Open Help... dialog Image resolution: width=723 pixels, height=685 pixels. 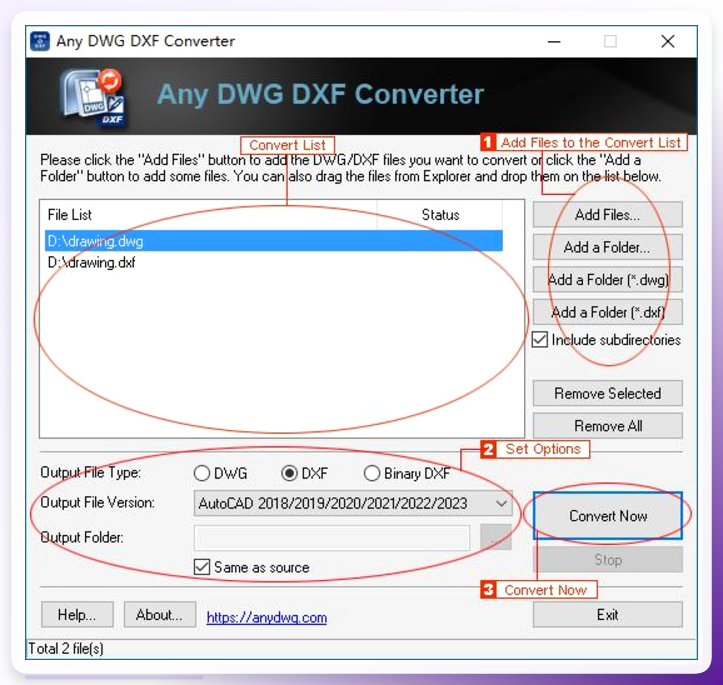[x=77, y=614]
